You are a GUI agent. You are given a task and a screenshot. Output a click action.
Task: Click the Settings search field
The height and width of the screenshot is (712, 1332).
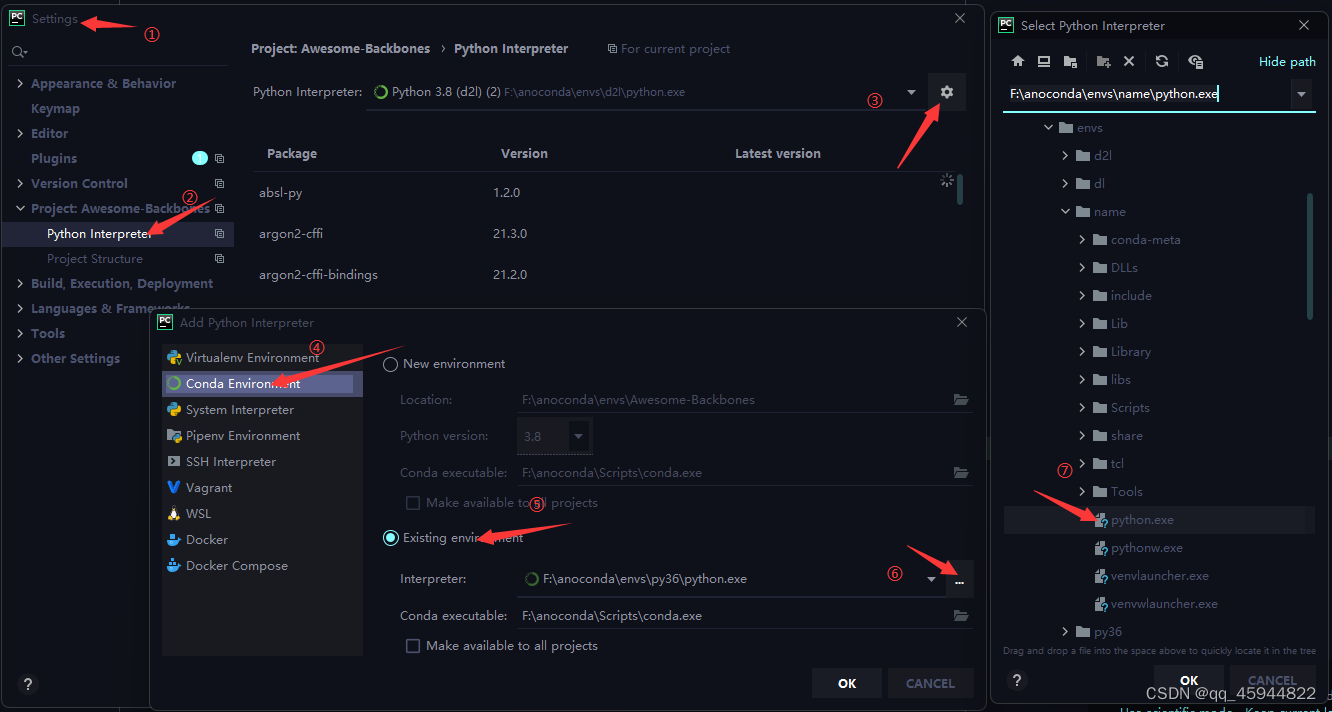click(x=120, y=51)
